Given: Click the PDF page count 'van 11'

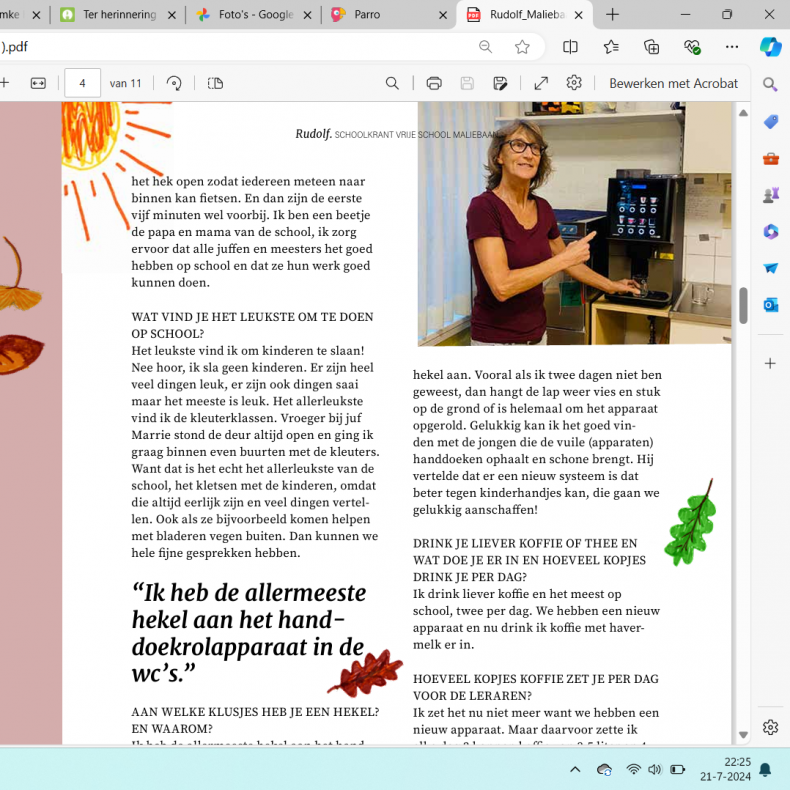Looking at the screenshot, I should pos(125,84).
